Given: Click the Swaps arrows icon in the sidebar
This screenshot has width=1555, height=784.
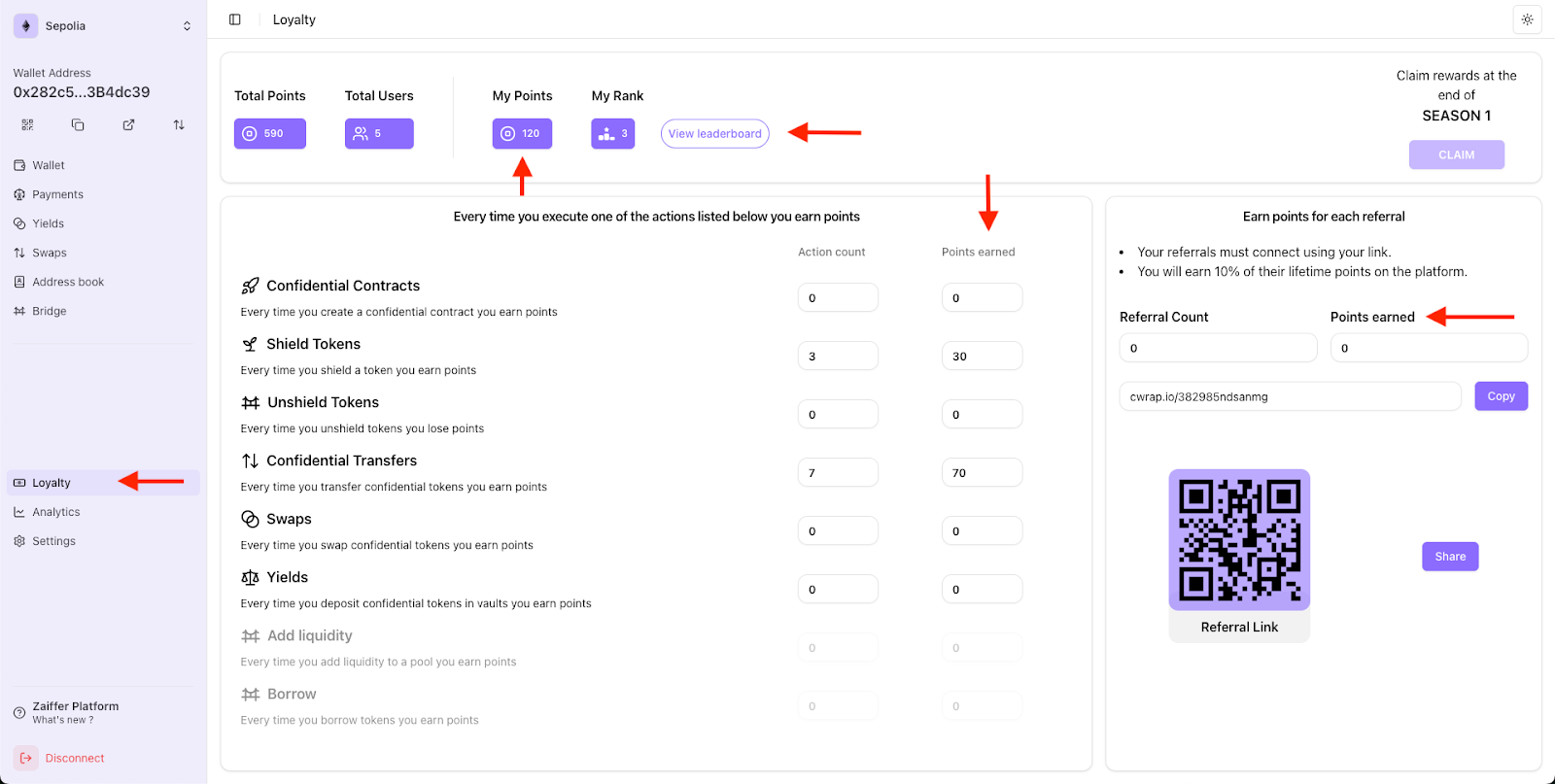Looking at the screenshot, I should [19, 253].
